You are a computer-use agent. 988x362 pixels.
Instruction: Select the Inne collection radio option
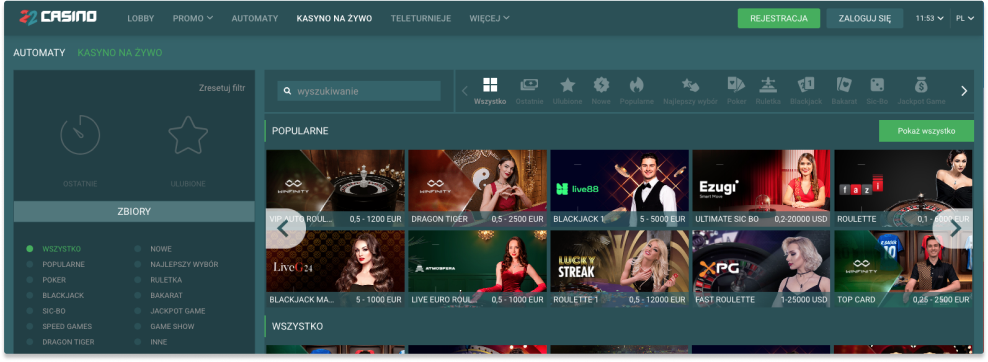(137, 342)
